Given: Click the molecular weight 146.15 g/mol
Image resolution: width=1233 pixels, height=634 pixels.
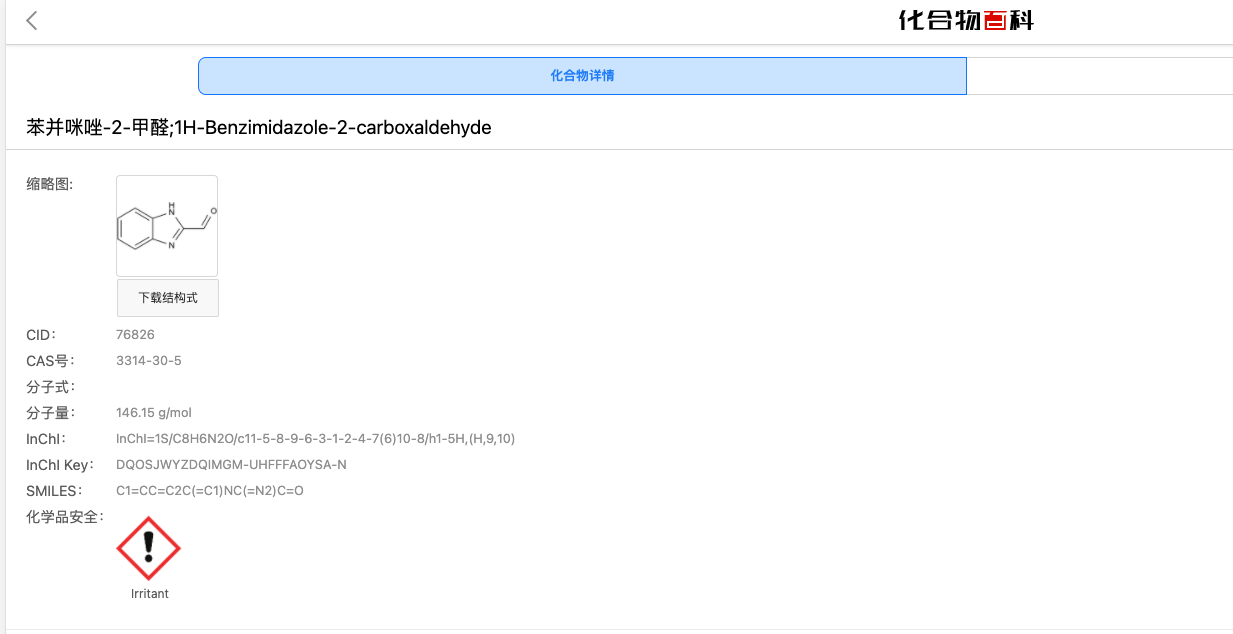Looking at the screenshot, I should coord(154,413).
